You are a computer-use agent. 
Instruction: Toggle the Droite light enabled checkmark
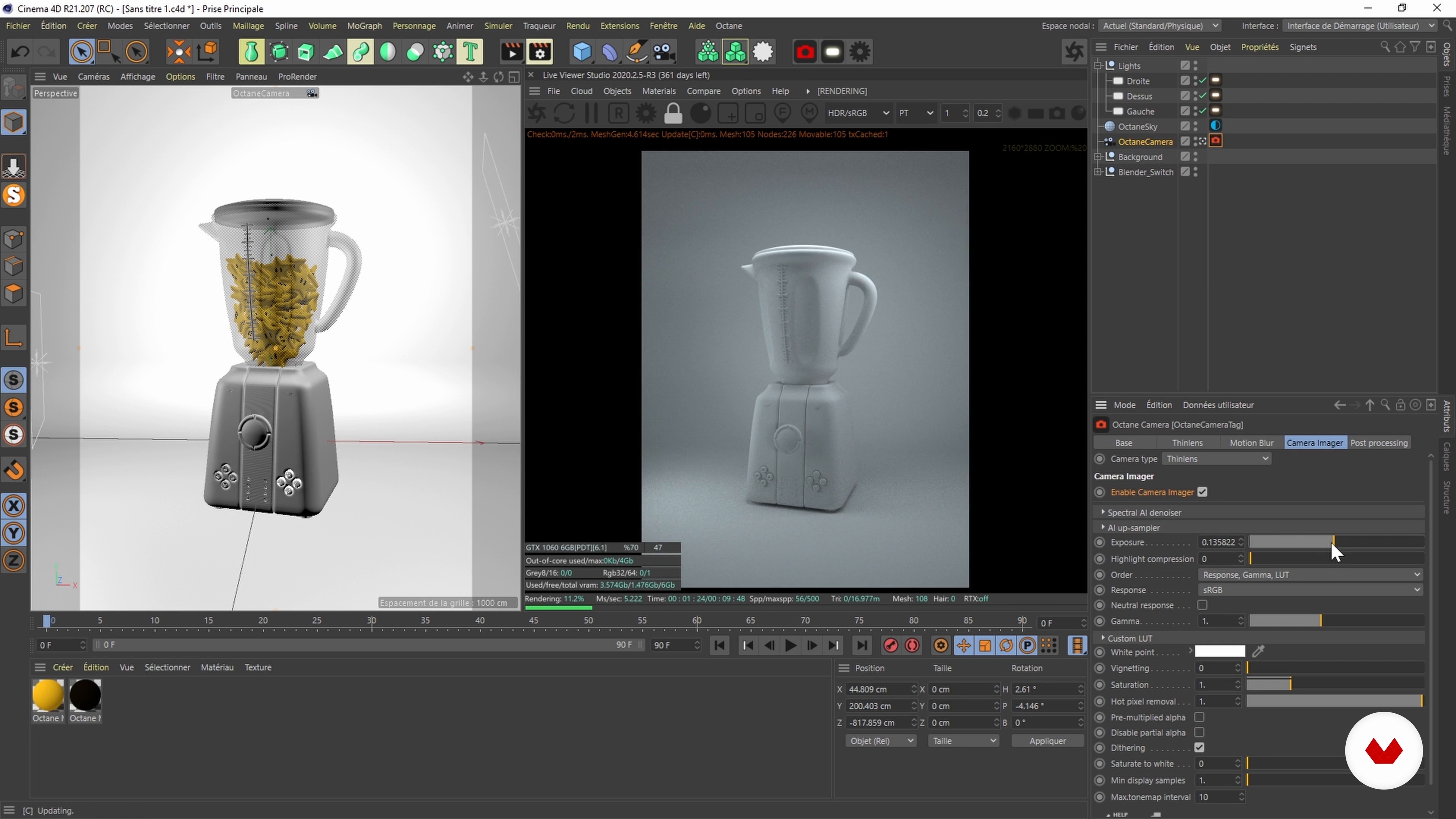[x=1203, y=81]
